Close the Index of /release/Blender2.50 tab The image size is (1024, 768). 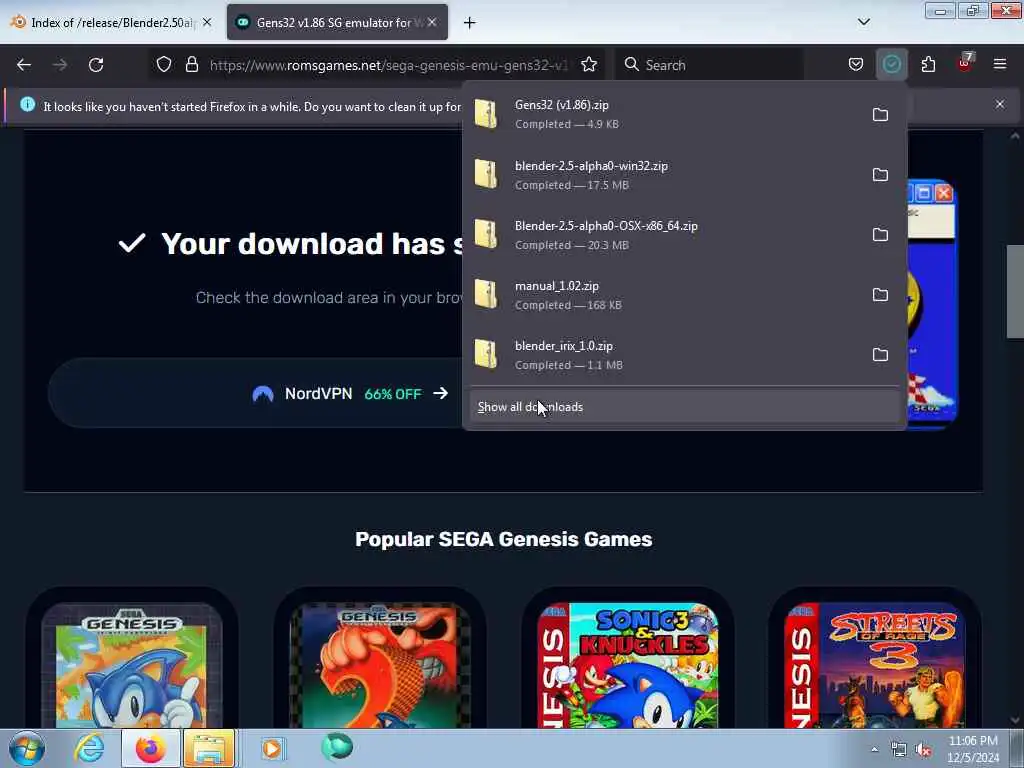[x=207, y=22]
